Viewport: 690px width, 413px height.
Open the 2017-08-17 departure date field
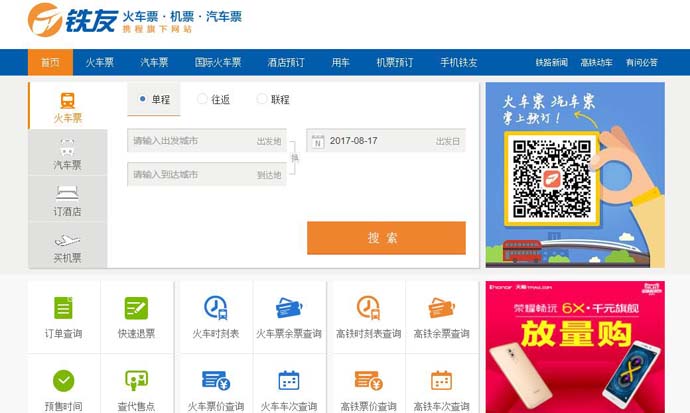(386, 141)
